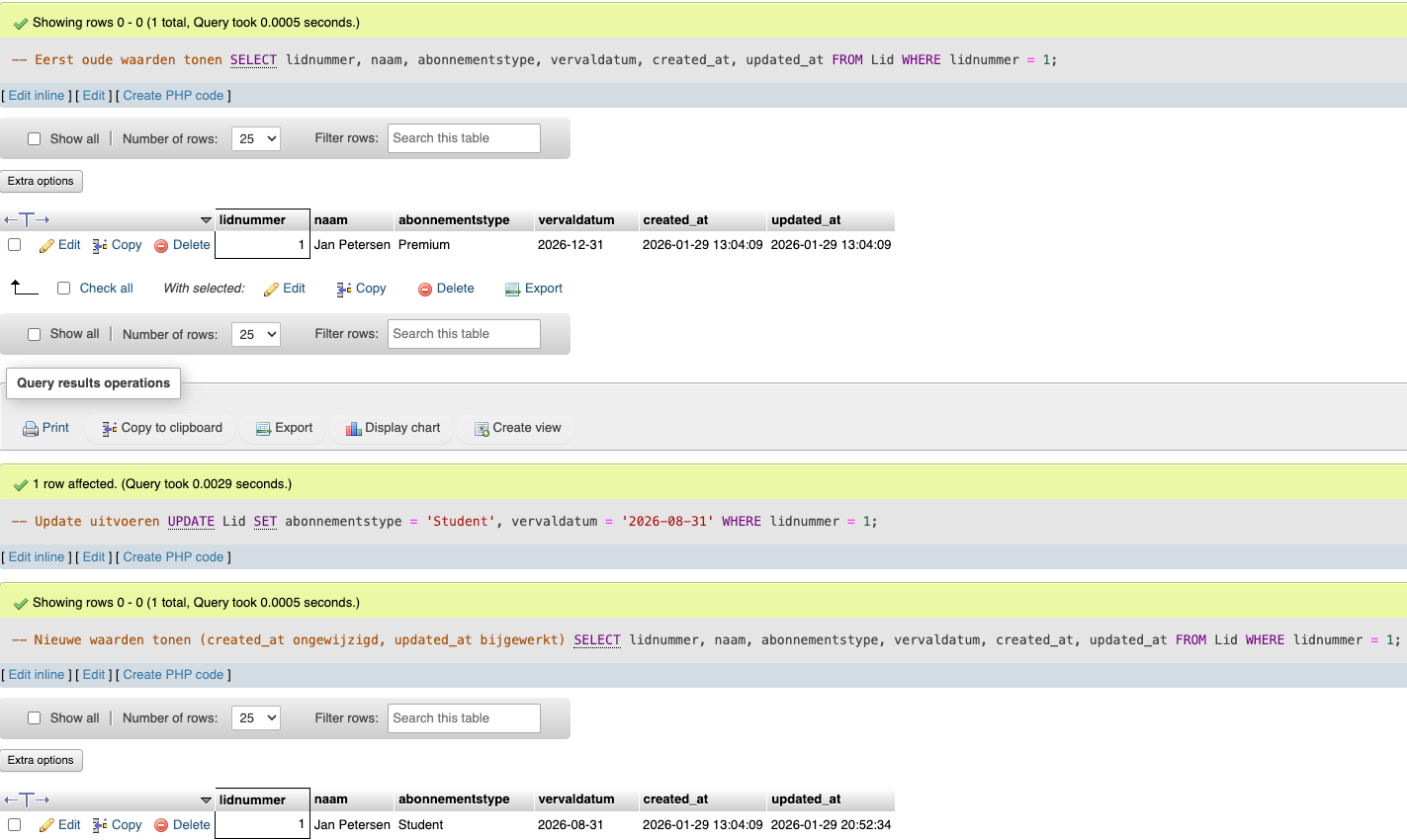Copy the Jan Petersen row
The width and height of the screenshot is (1407, 840).
click(117, 244)
